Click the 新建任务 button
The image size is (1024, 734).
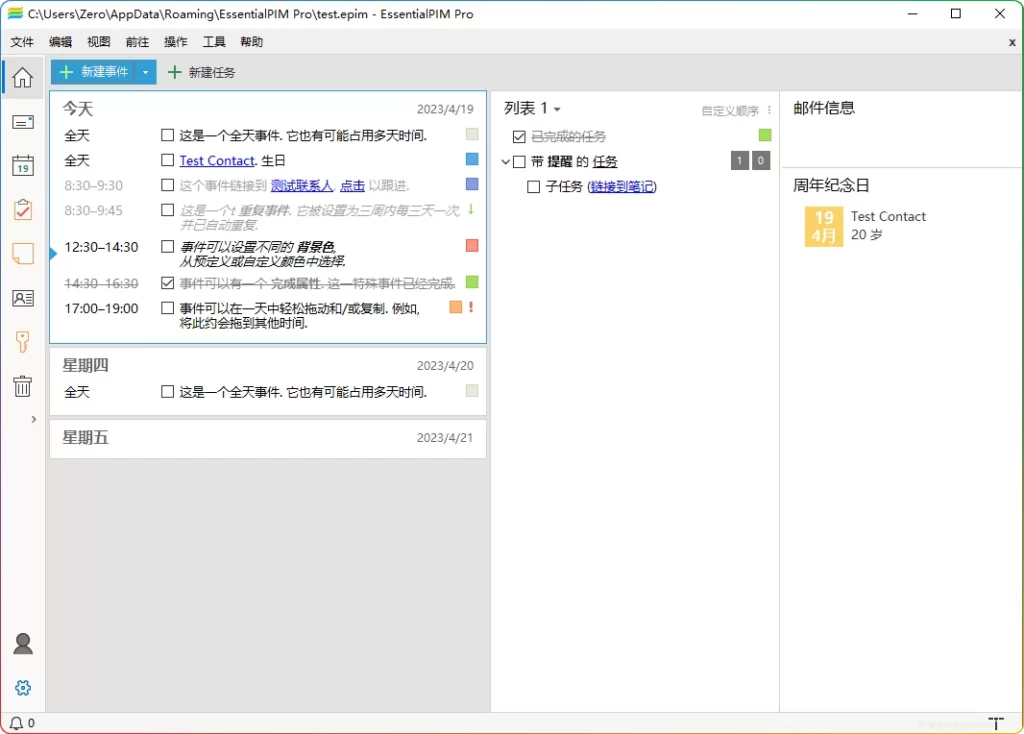[213, 71]
